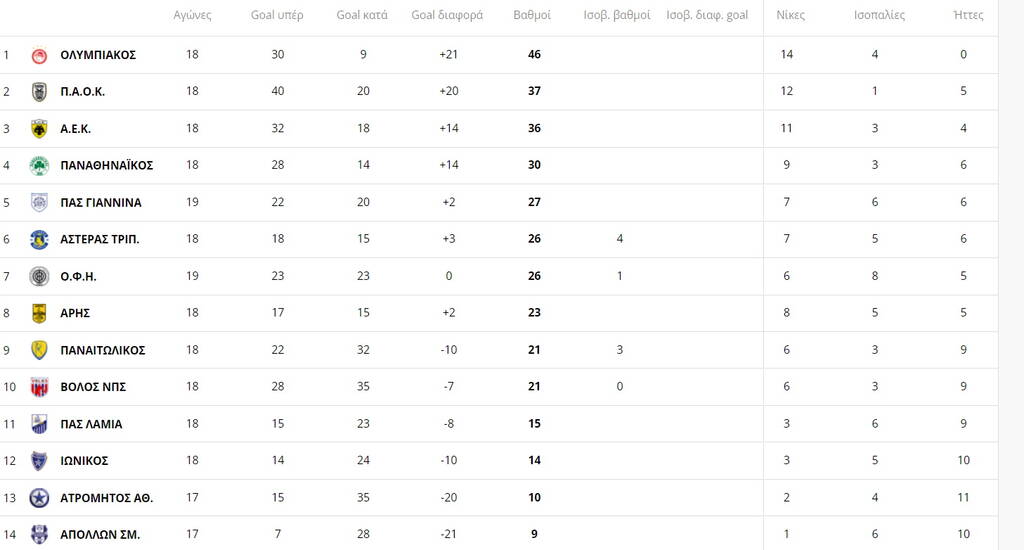Screen dimensions: 1024x550
Task: Click the ΑΣΤΕΡΑΣ ΤΡΙΠ. team crest
Action: coord(39,240)
